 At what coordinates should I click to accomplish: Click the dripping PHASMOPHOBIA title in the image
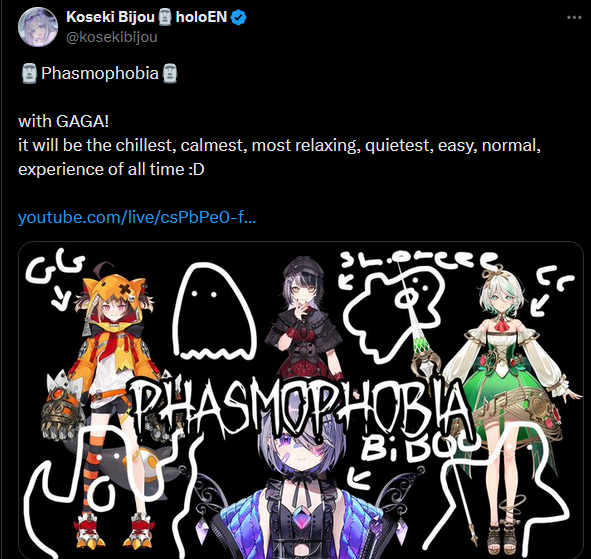coord(299,407)
